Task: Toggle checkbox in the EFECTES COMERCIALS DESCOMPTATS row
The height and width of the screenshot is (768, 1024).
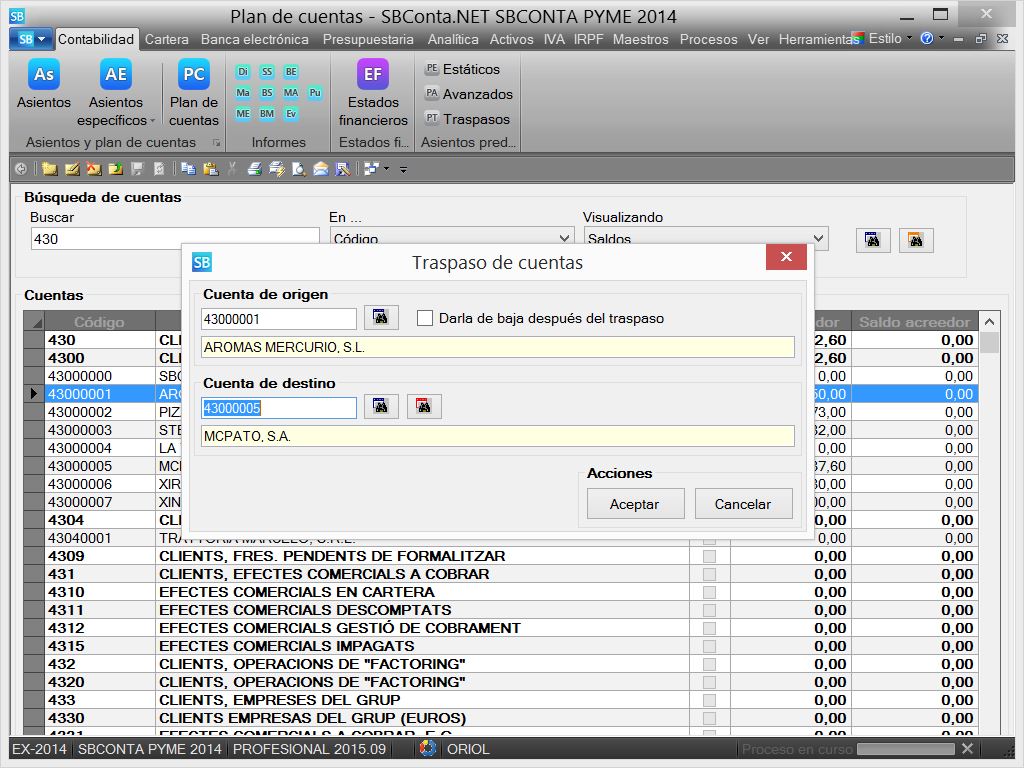Action: [x=709, y=610]
